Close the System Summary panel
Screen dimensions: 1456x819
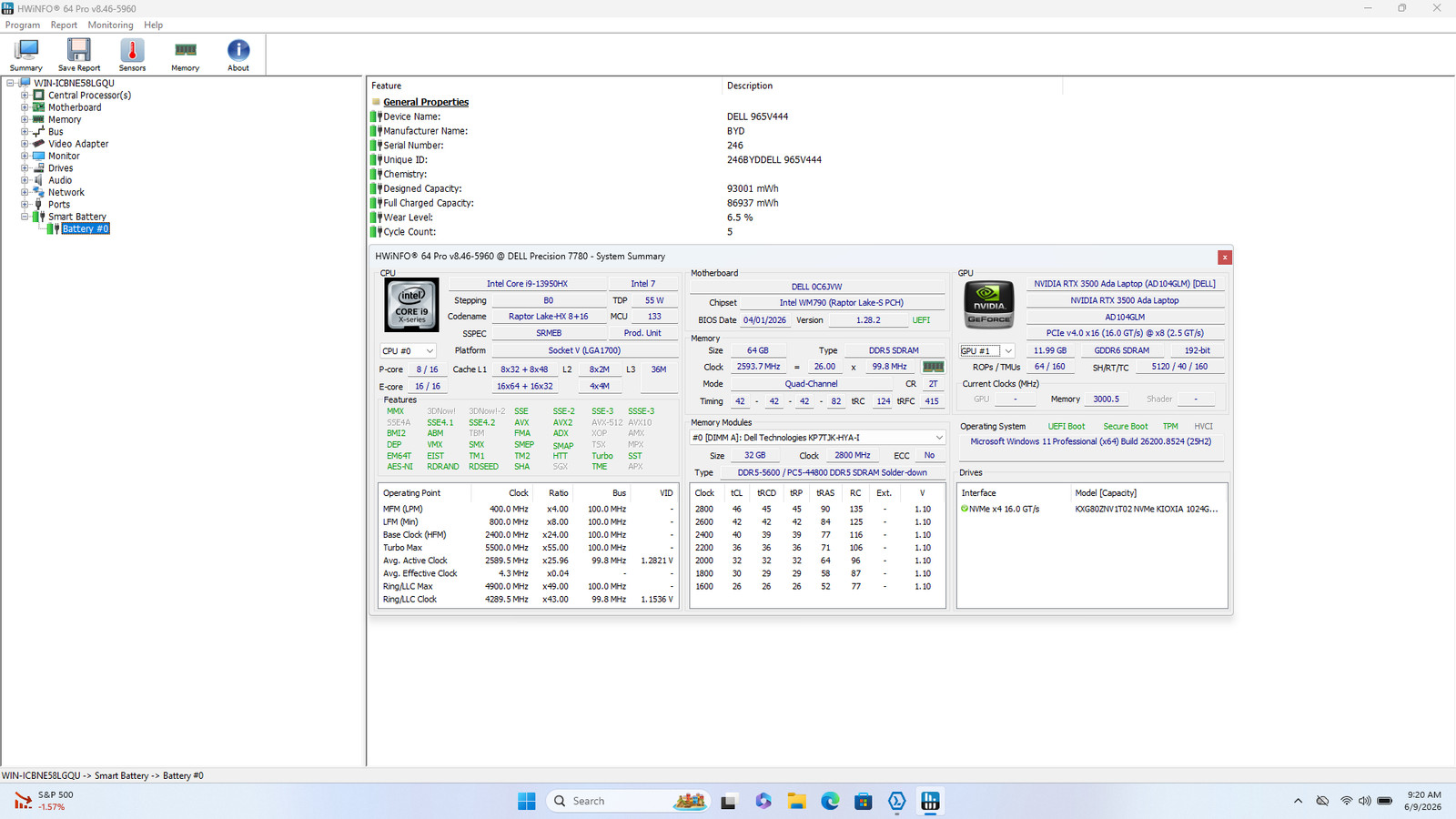coord(1225,258)
